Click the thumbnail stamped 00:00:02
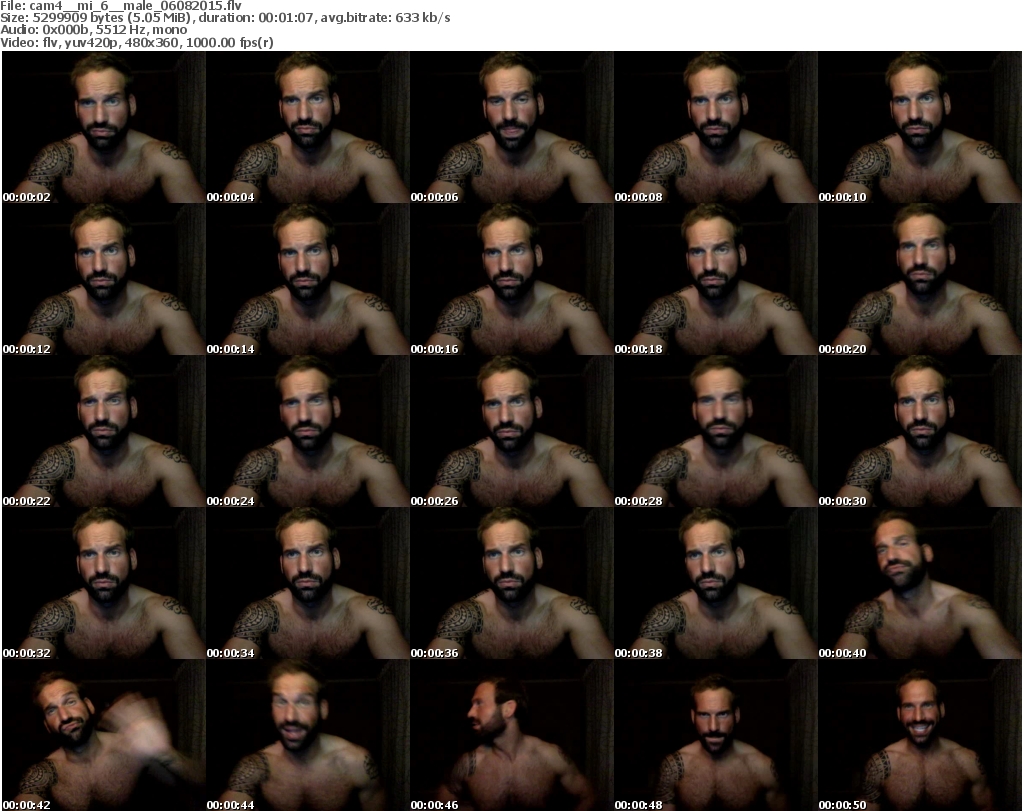Image resolution: width=1024 pixels, height=811 pixels. tap(104, 127)
